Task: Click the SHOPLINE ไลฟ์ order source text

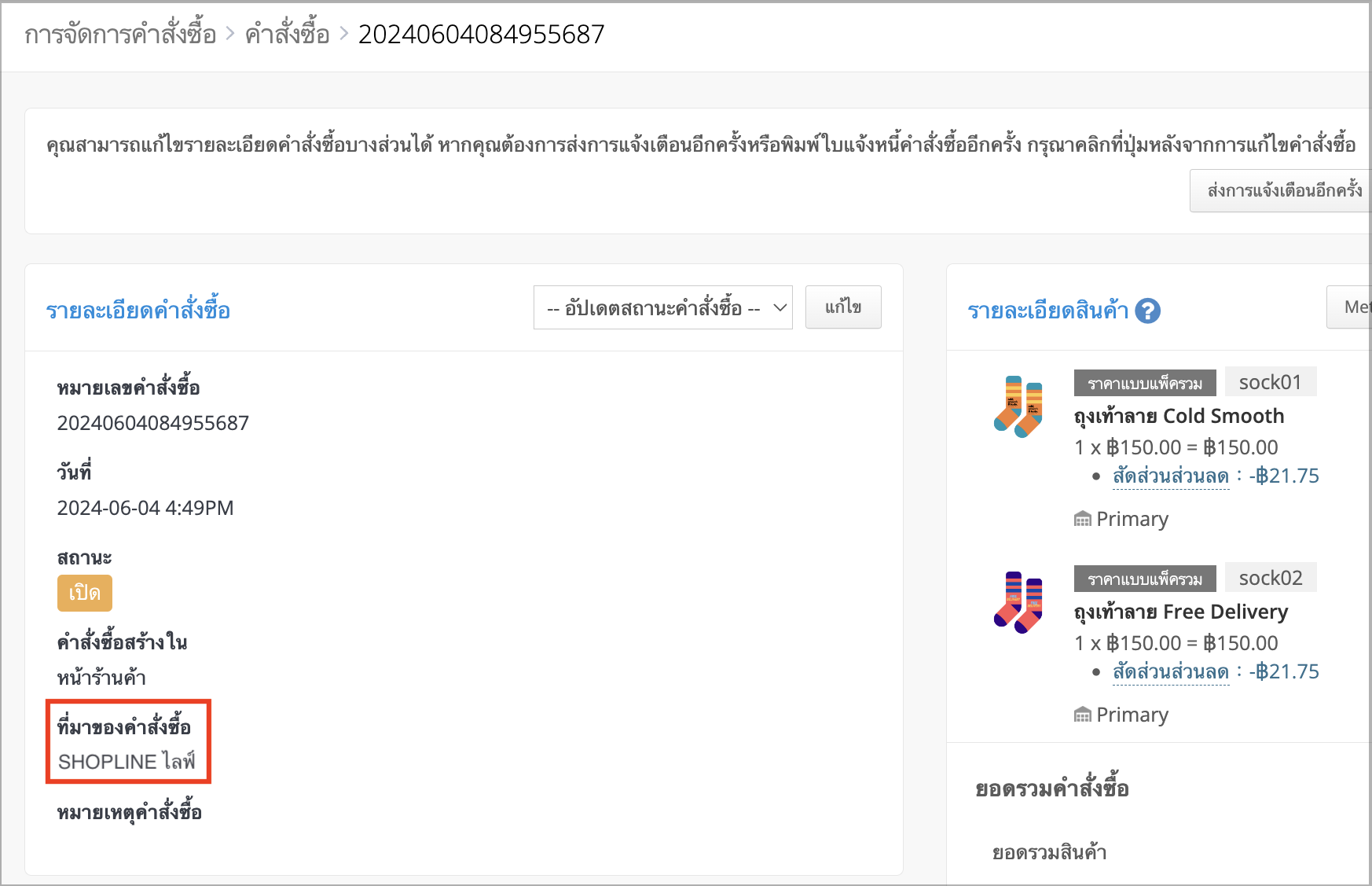Action: click(x=127, y=762)
